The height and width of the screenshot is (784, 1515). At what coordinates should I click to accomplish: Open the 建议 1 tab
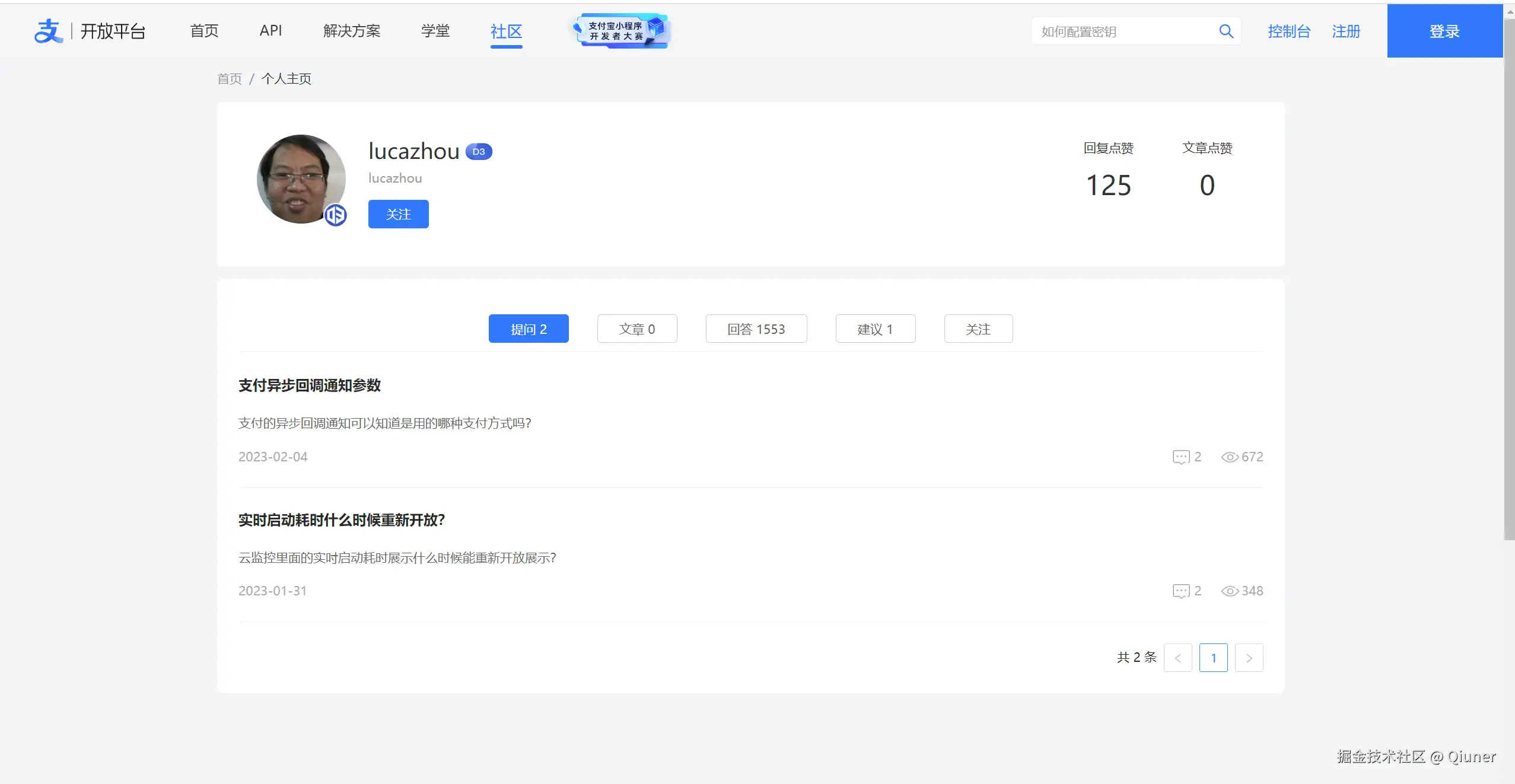coord(875,329)
